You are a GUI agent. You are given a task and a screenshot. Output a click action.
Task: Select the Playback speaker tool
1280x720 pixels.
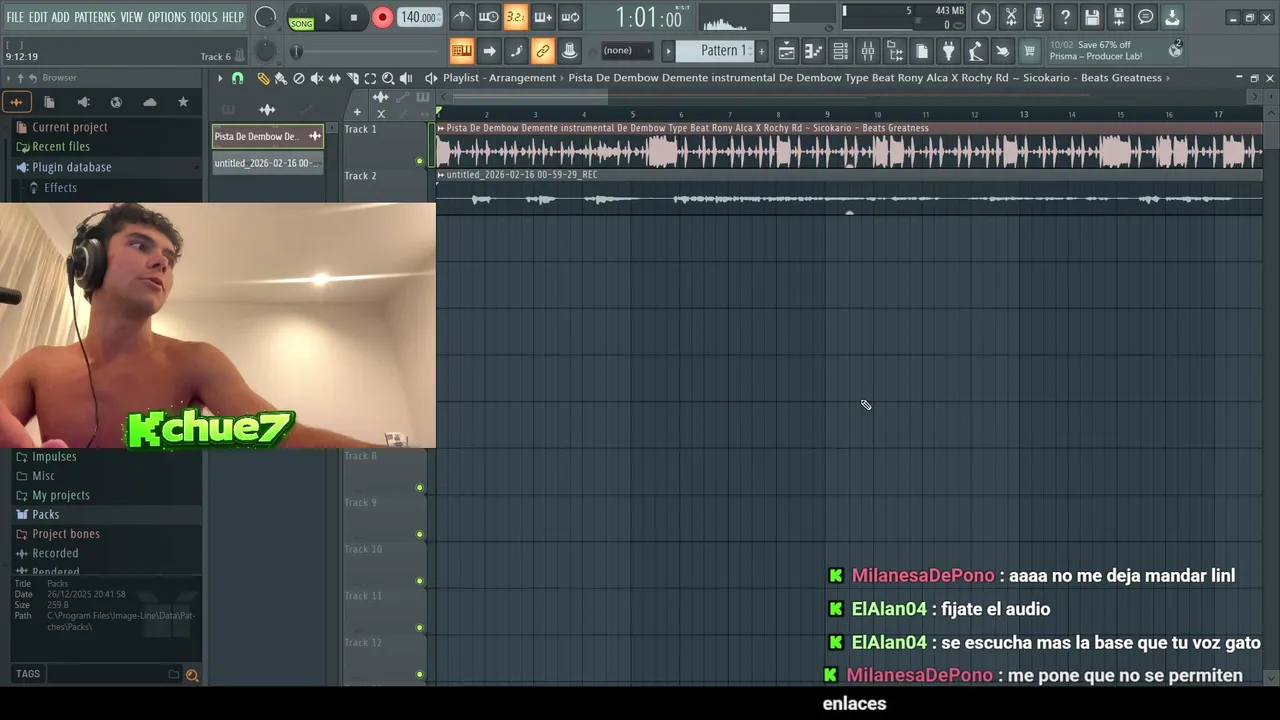coord(406,78)
